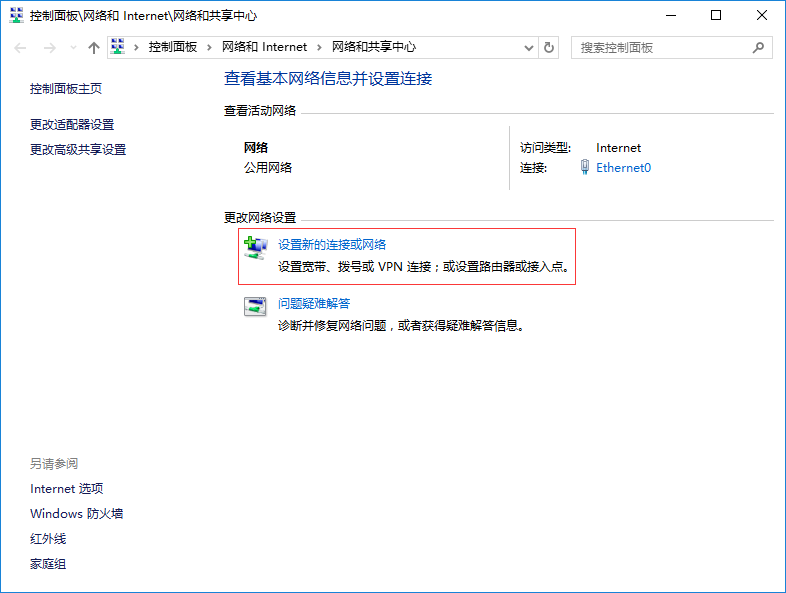Focus the 搜索控制面板 search box
786x593 pixels.
point(660,47)
